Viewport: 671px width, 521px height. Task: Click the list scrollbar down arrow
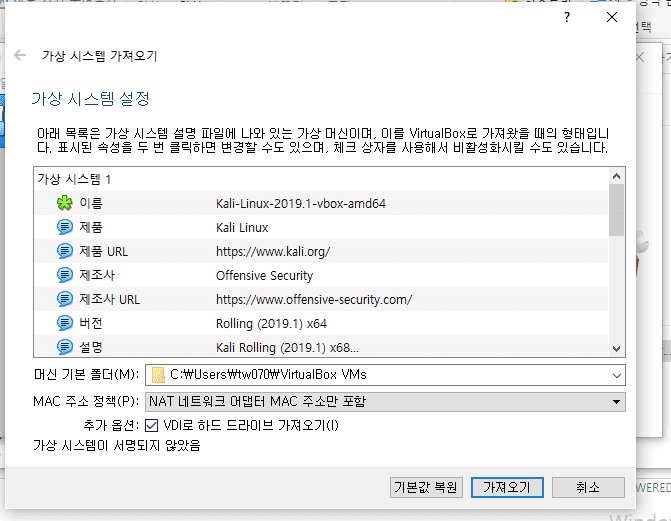coord(616,348)
